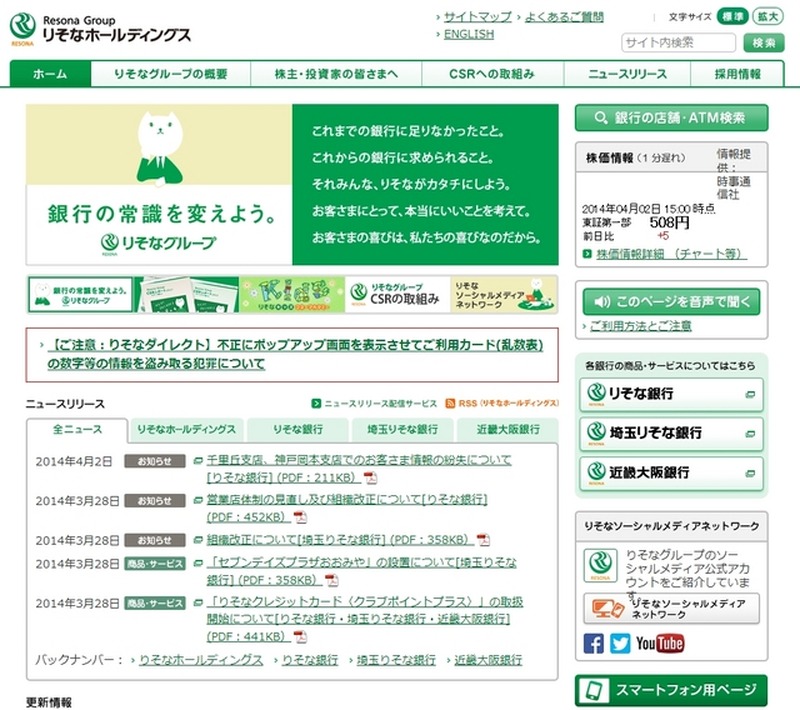Open 銀行の店舗・ATM検索 button
Viewport: 800px width, 710px height.
[671, 118]
